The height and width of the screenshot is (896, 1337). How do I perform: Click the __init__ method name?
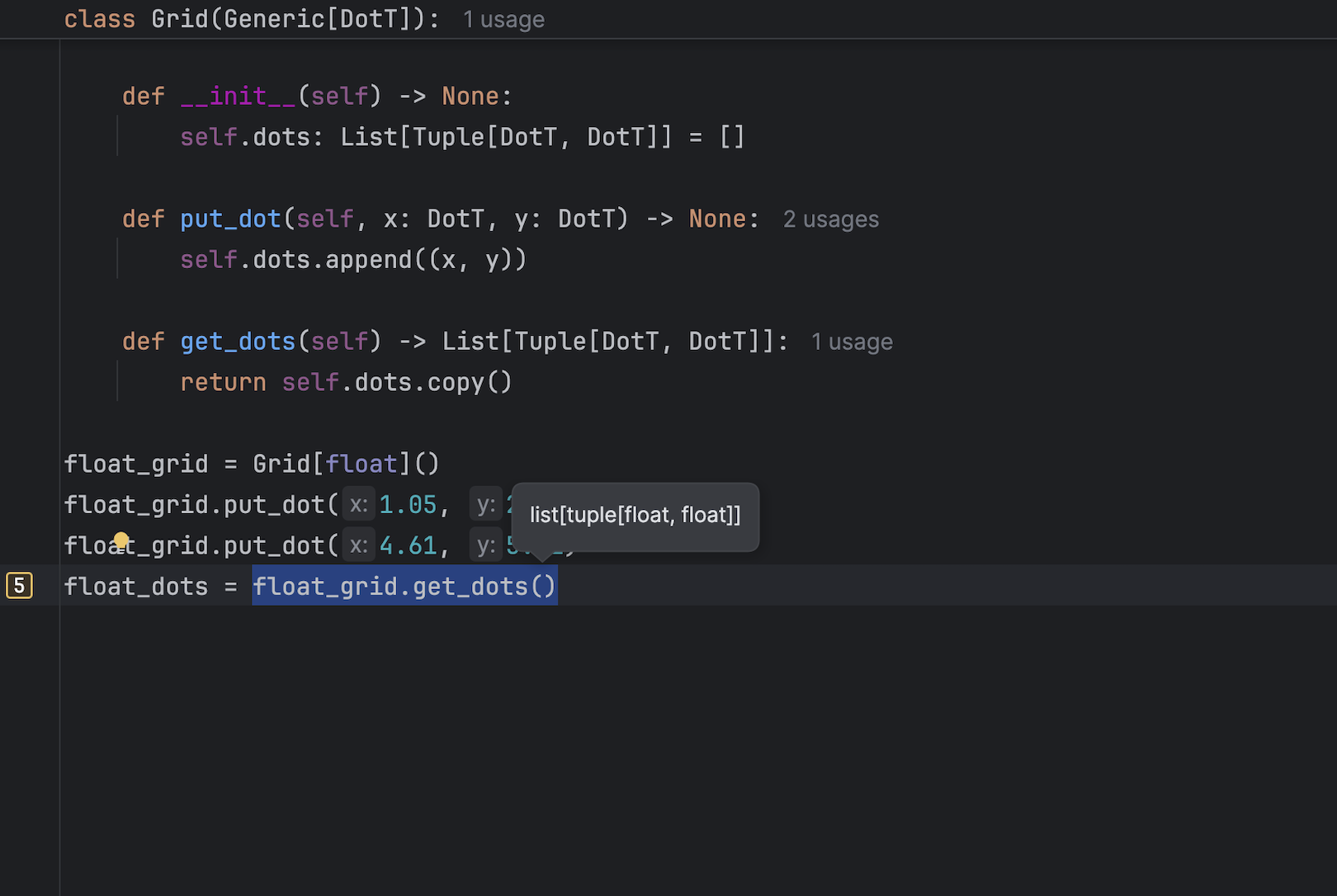(x=238, y=96)
